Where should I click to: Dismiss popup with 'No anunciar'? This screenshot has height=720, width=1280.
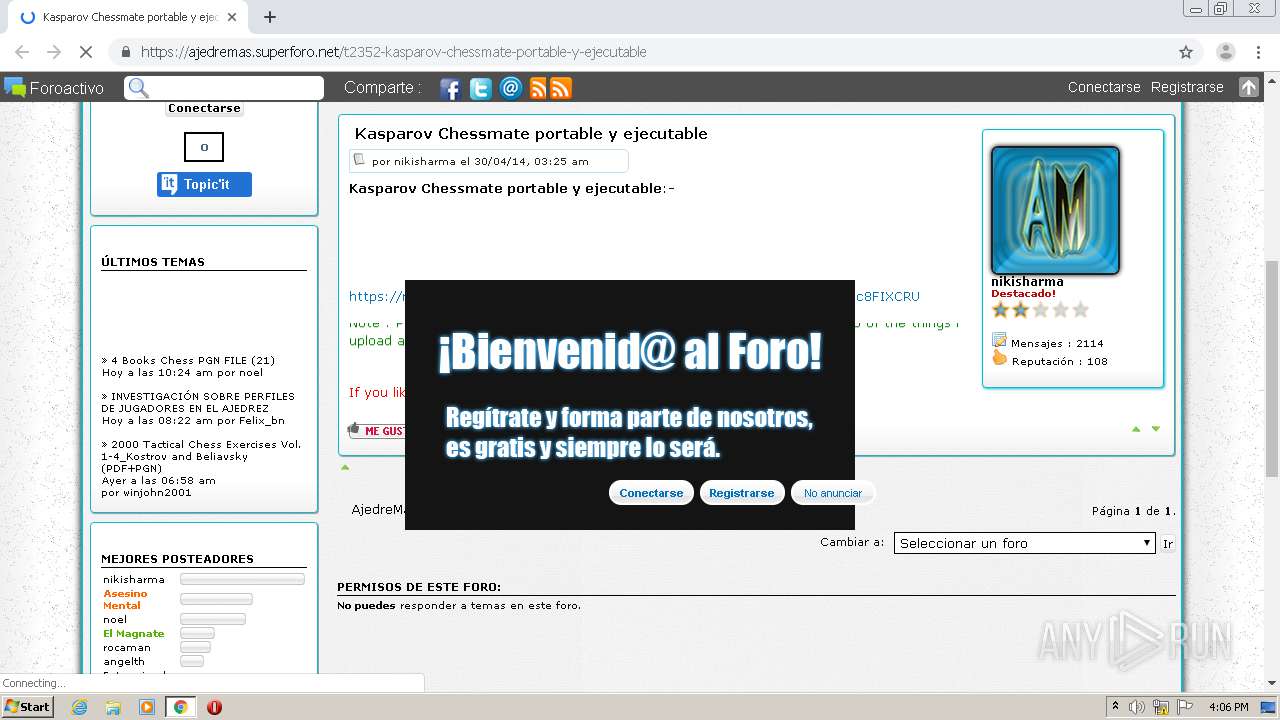pyautogui.click(x=833, y=493)
